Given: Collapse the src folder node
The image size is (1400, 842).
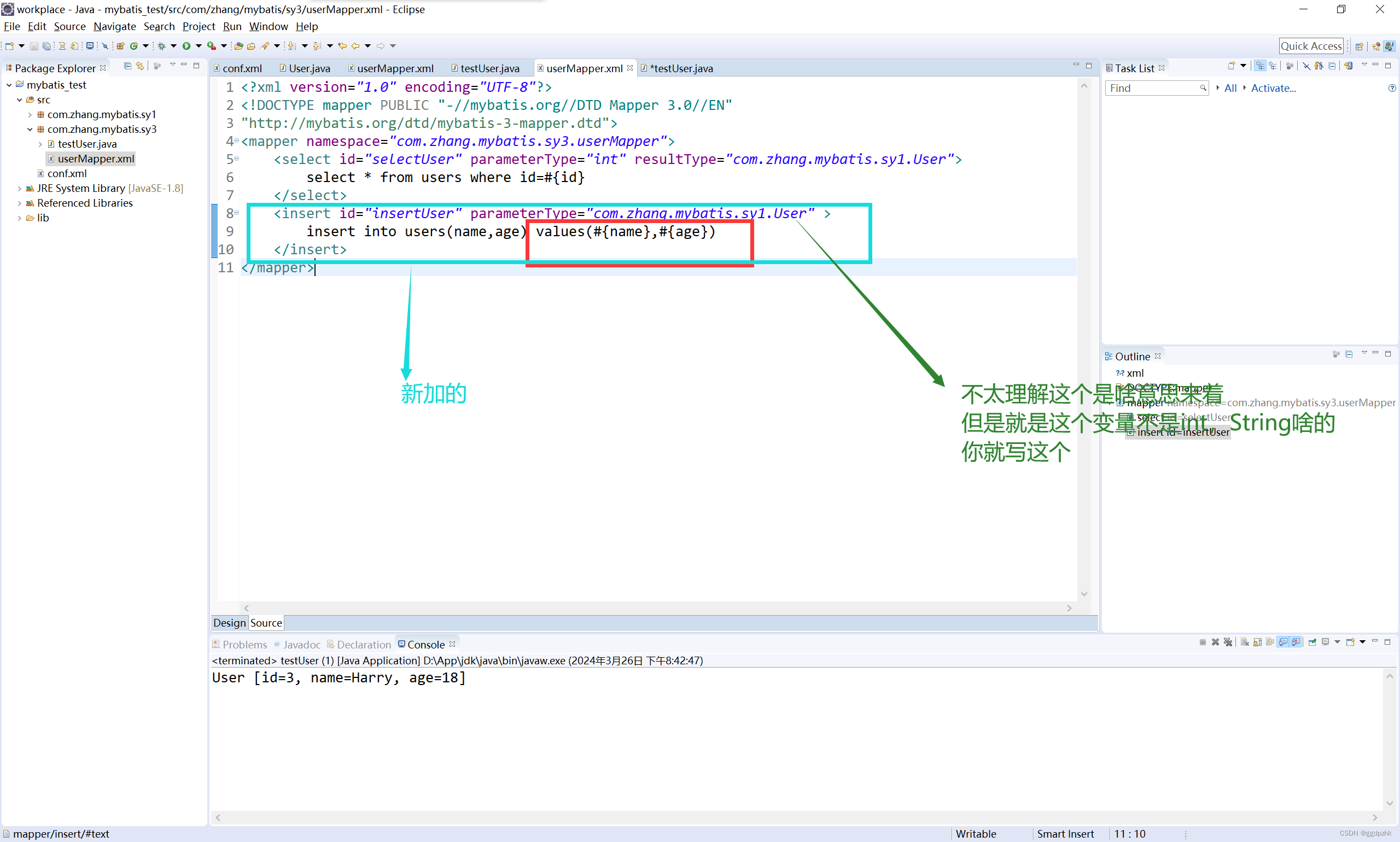Looking at the screenshot, I should pyautogui.click(x=19, y=100).
